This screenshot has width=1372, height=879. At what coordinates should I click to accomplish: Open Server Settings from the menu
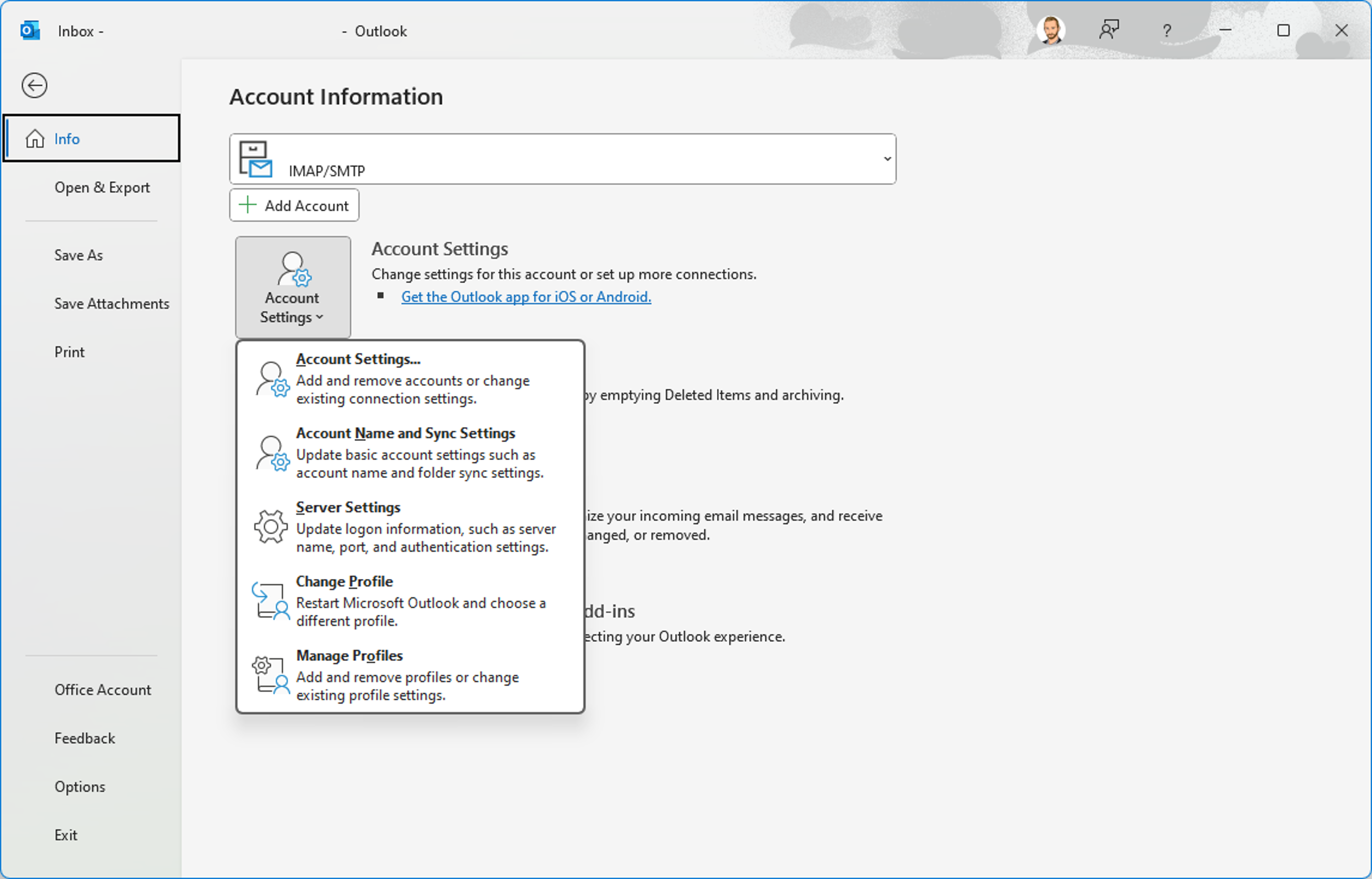[411, 527]
